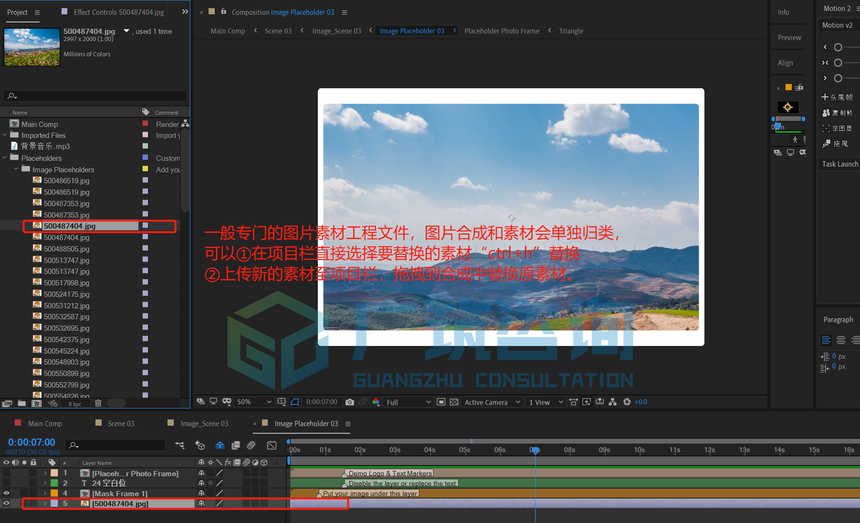Collapse the Imported Files folder
The height and width of the screenshot is (523, 860).
click(x=5, y=135)
